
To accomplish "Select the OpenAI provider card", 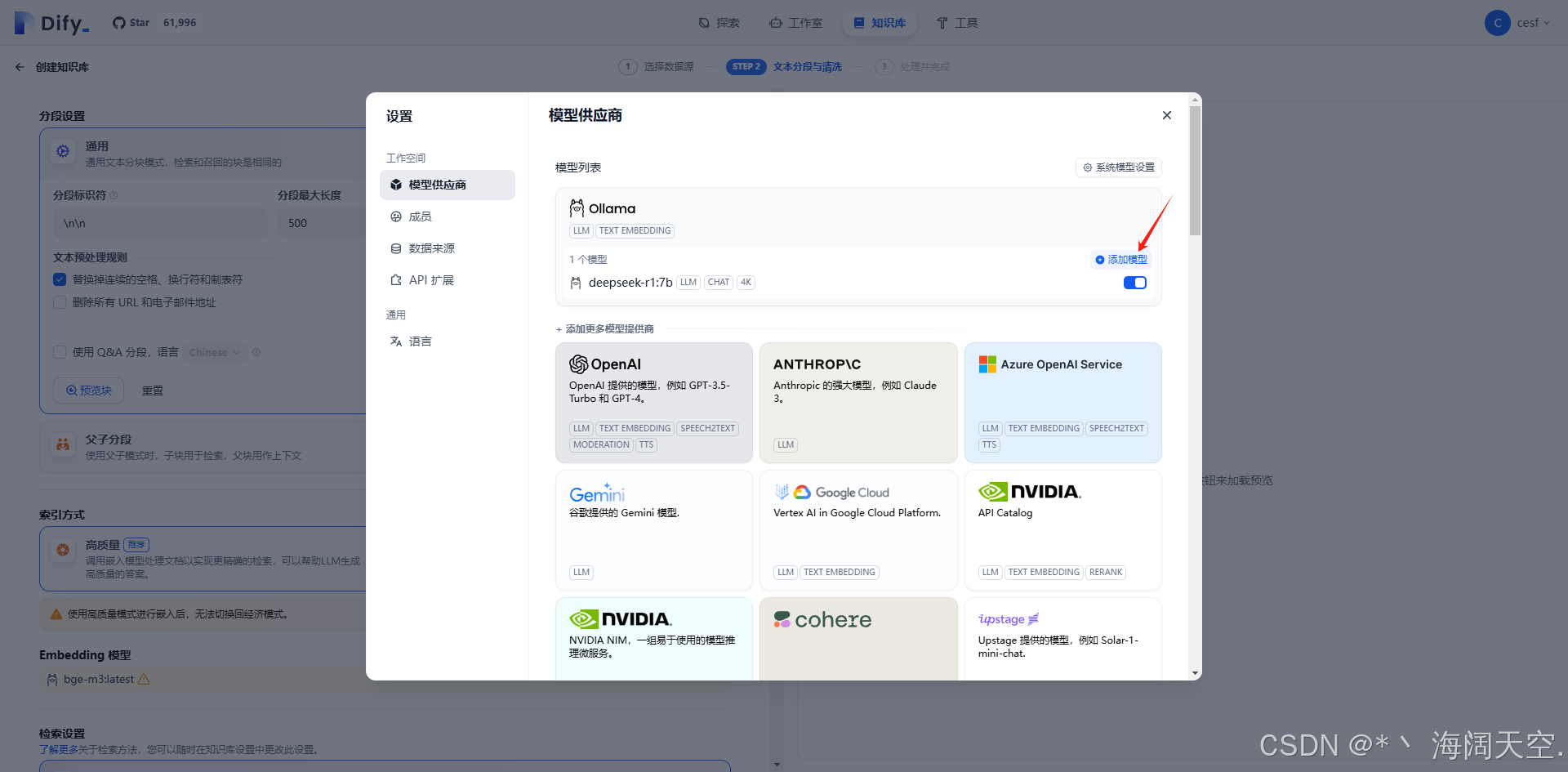I will pos(654,403).
